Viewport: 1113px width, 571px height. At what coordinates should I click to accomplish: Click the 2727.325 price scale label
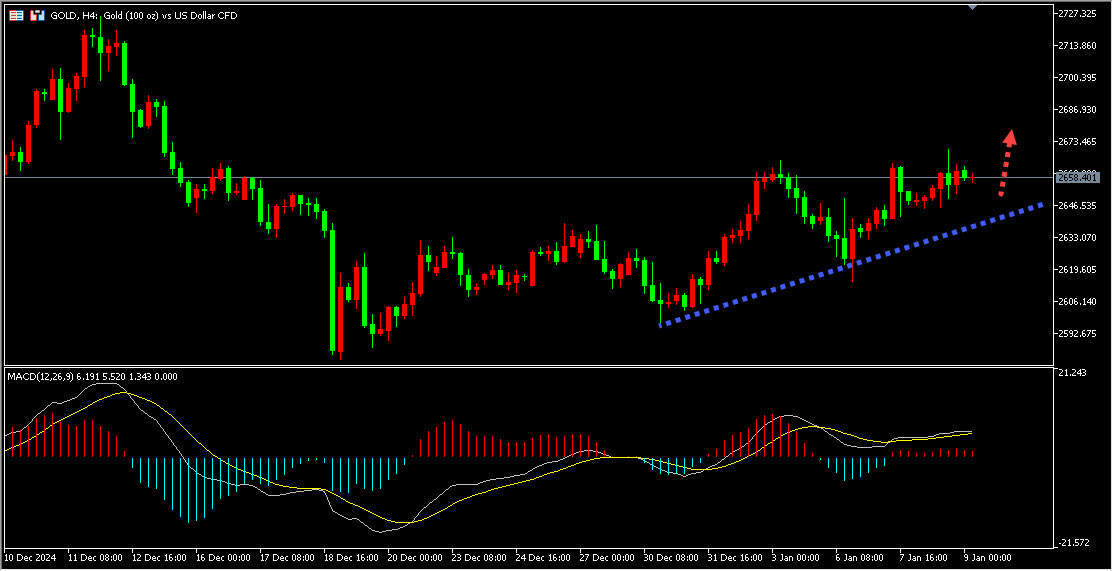[1080, 14]
